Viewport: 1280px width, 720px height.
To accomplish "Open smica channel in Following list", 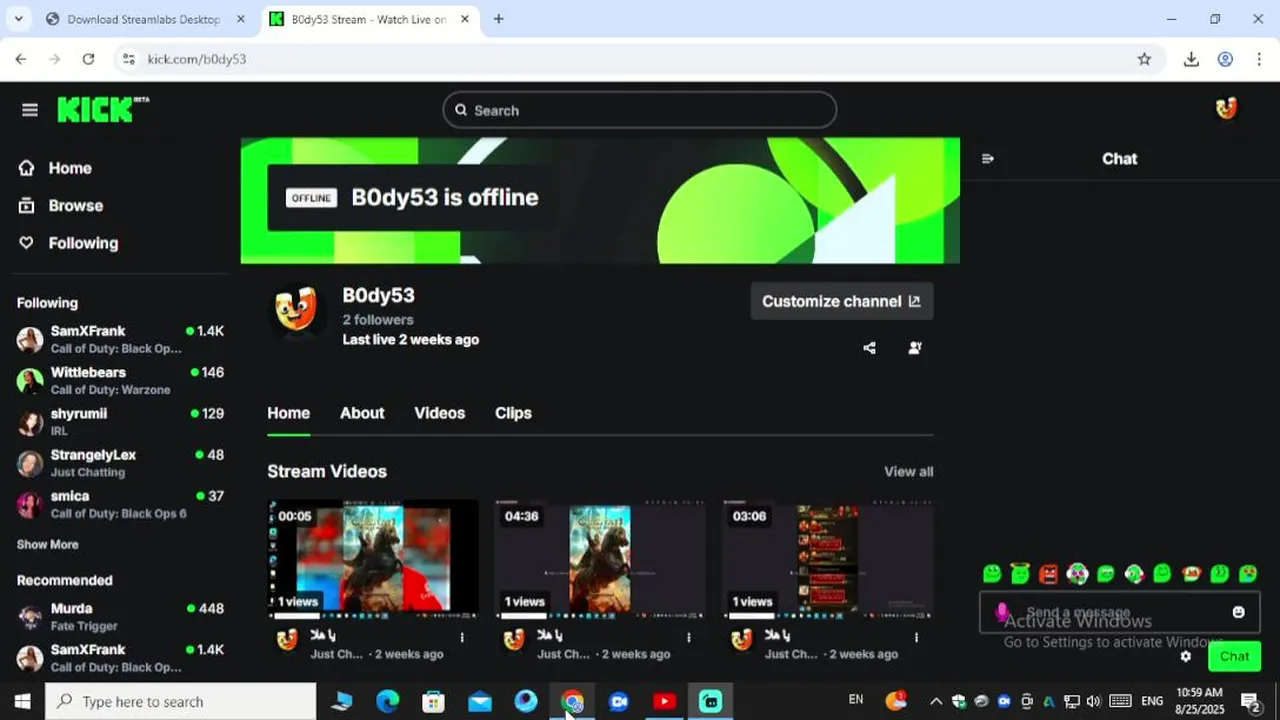I will 120,504.
